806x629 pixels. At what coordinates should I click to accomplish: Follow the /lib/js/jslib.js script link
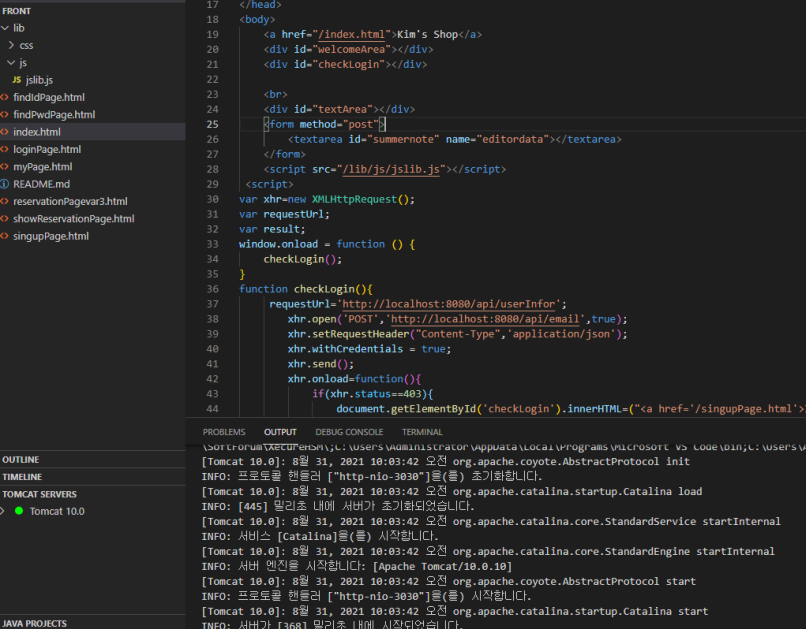coord(391,170)
